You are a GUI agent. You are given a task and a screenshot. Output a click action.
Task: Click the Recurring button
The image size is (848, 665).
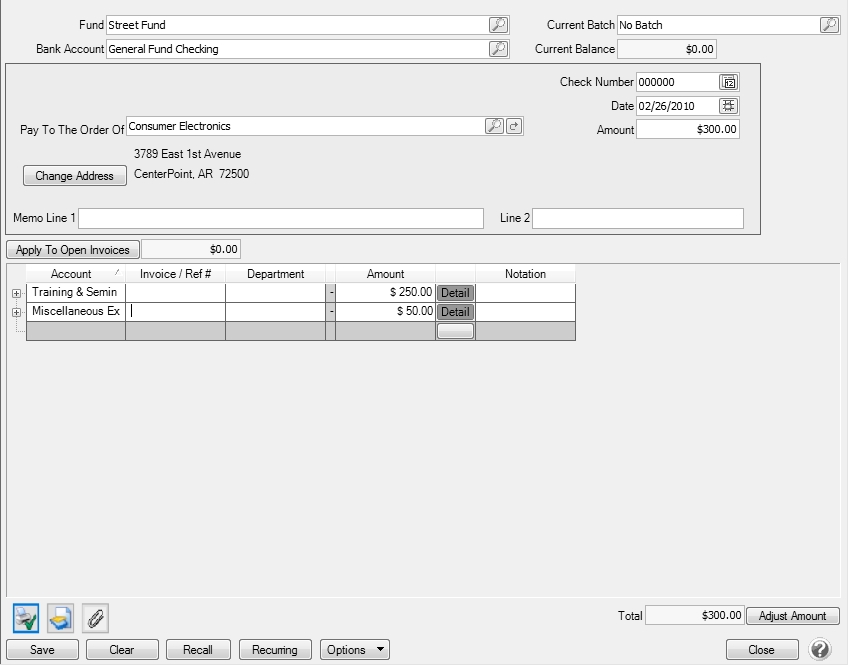(275, 649)
